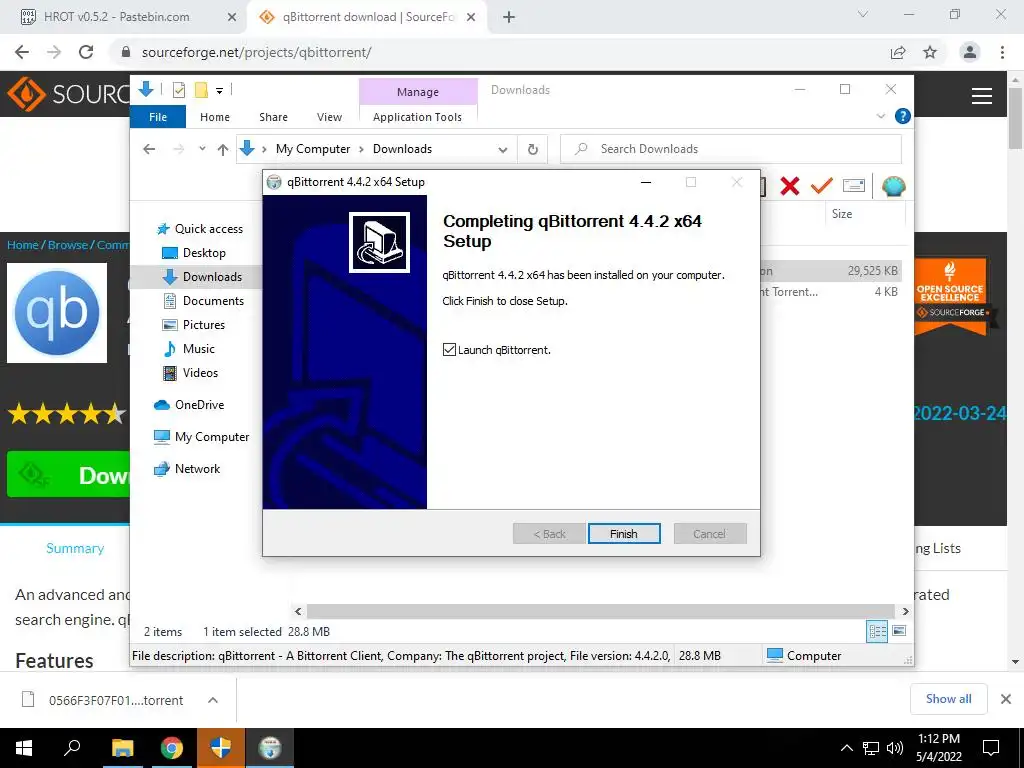
Task: Open File Explorer from taskbar
Action: (122, 748)
